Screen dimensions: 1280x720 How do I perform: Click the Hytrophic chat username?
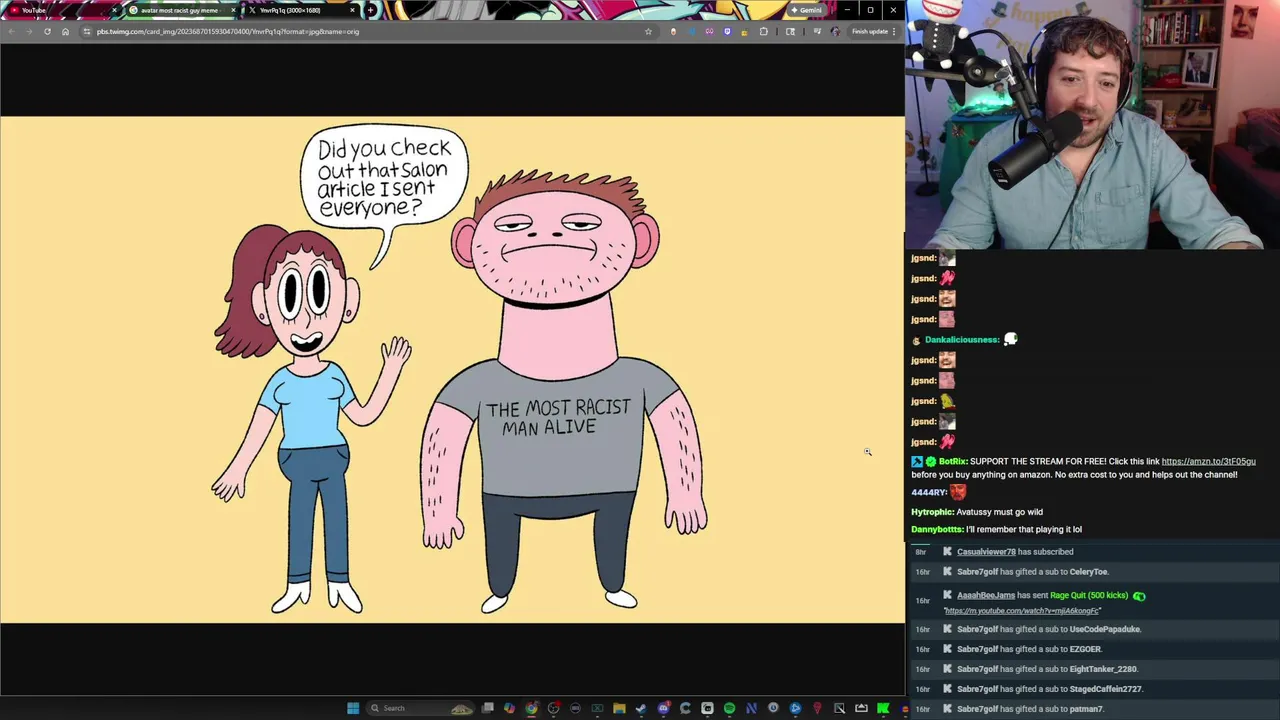932,512
